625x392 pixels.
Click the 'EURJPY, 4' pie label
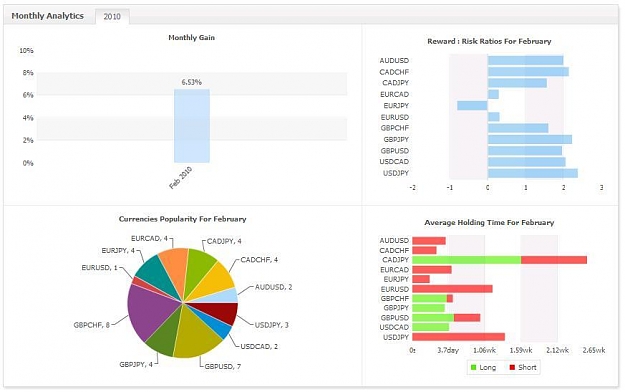118,251
